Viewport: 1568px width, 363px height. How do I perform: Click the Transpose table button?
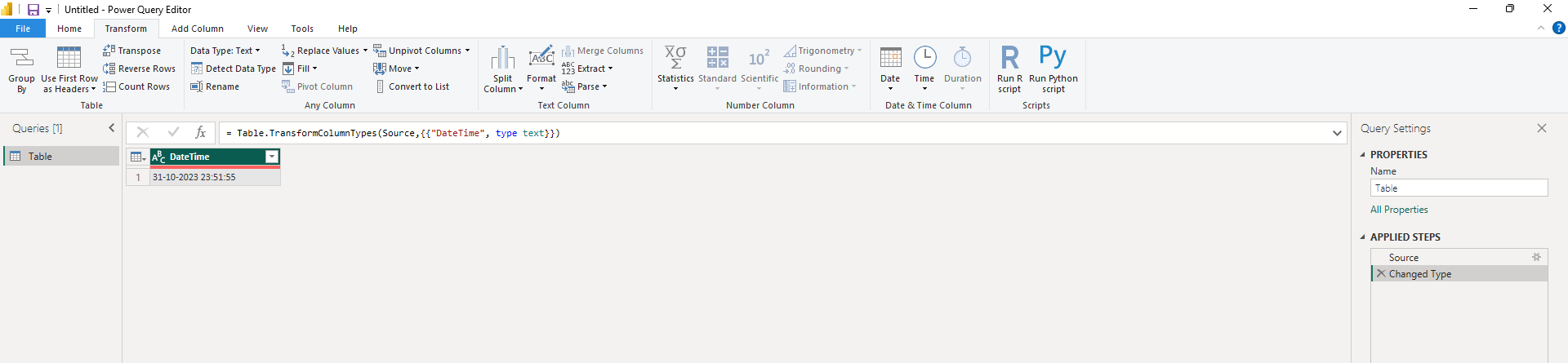[x=131, y=51]
